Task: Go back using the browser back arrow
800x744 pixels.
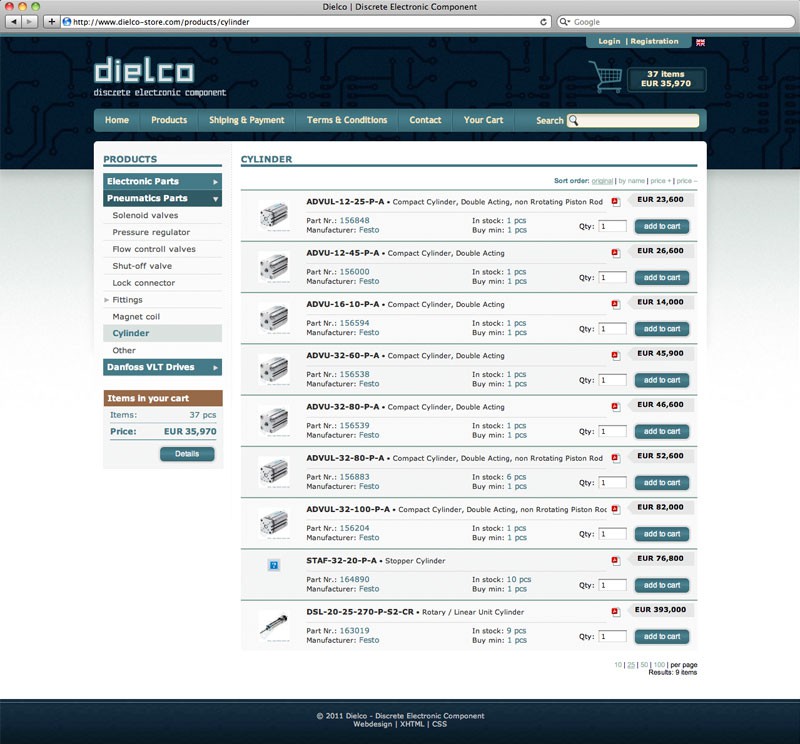Action: [x=13, y=21]
